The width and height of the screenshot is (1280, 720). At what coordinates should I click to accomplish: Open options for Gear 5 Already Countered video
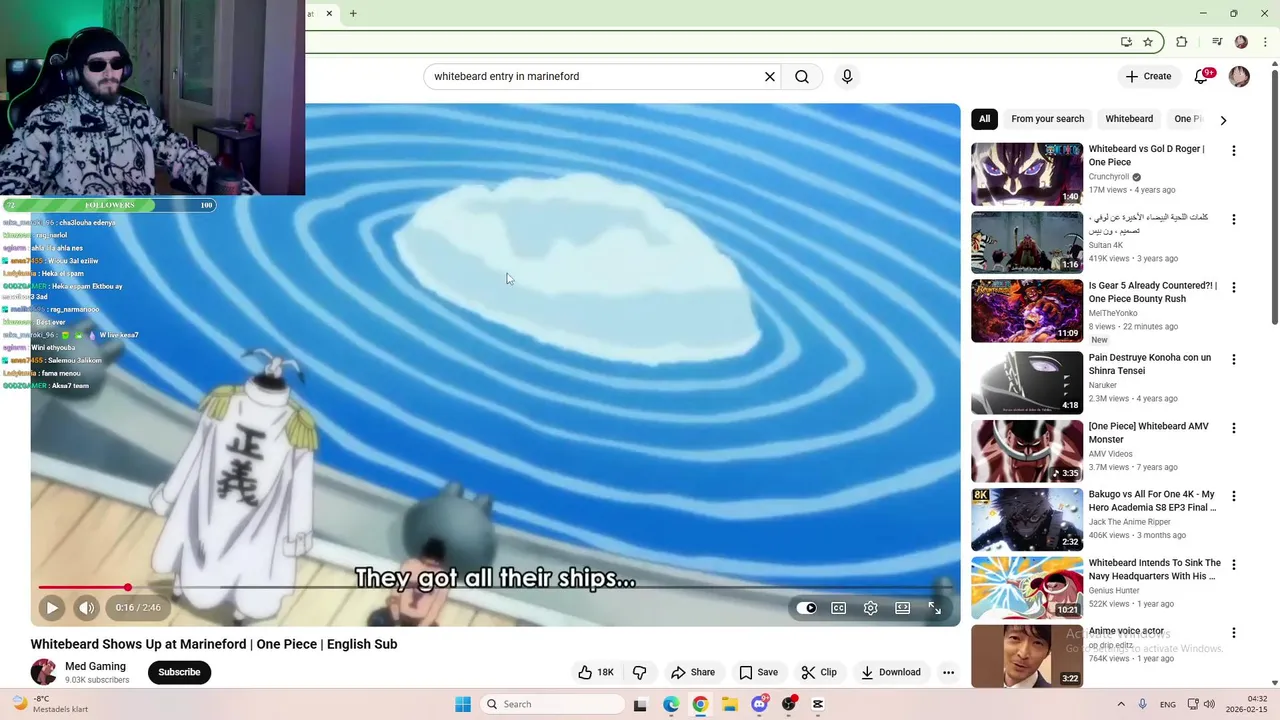[x=1234, y=287]
